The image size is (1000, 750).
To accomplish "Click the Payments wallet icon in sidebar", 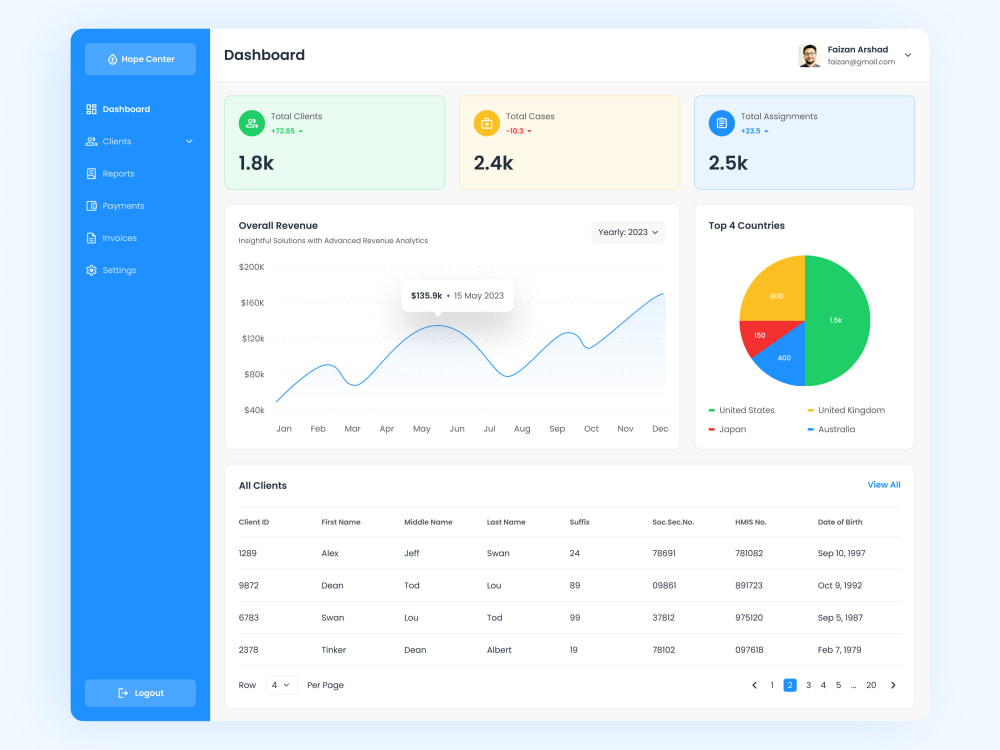I will [x=91, y=206].
